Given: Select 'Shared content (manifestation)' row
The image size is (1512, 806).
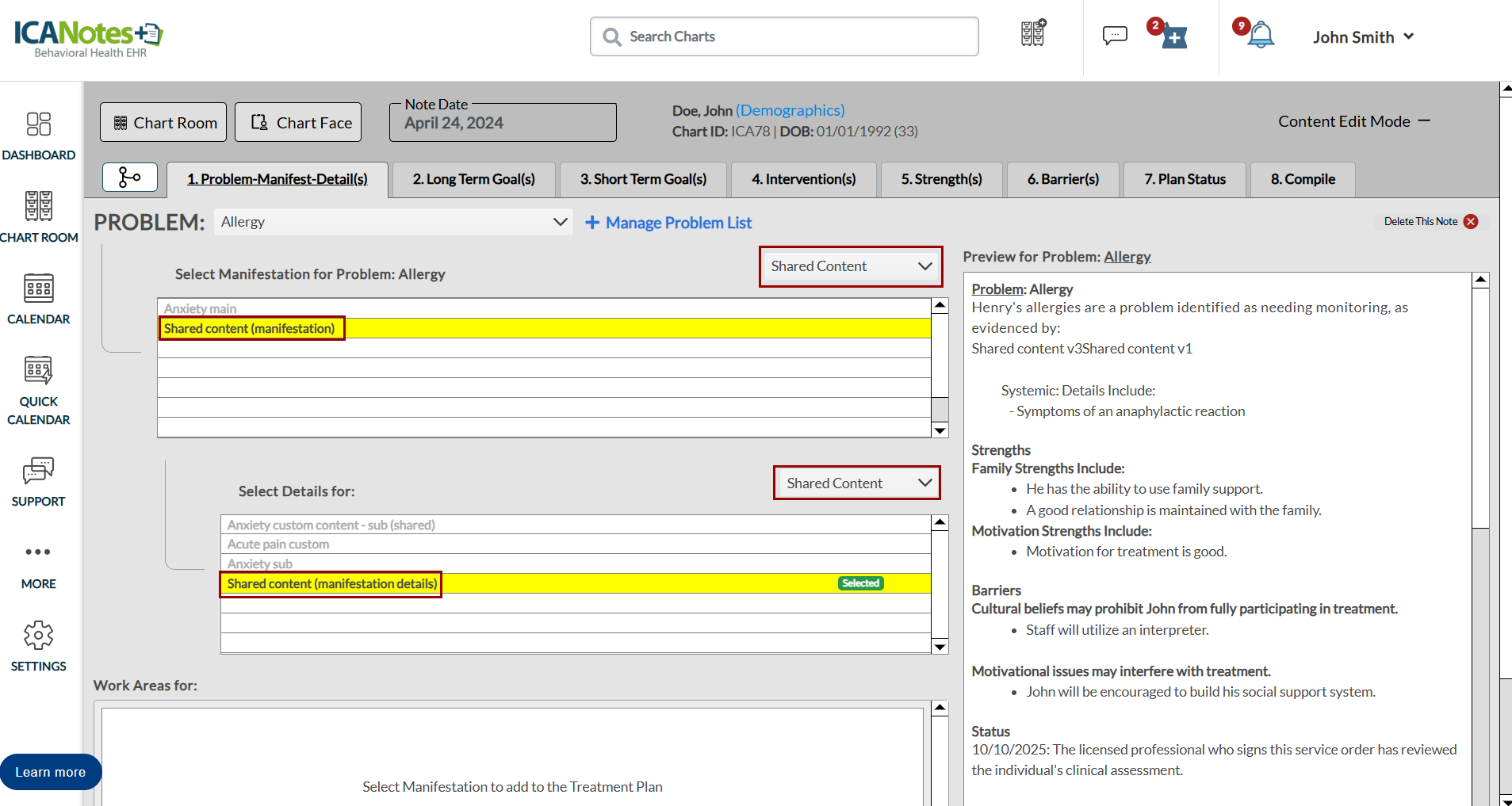Looking at the screenshot, I should (249, 329).
